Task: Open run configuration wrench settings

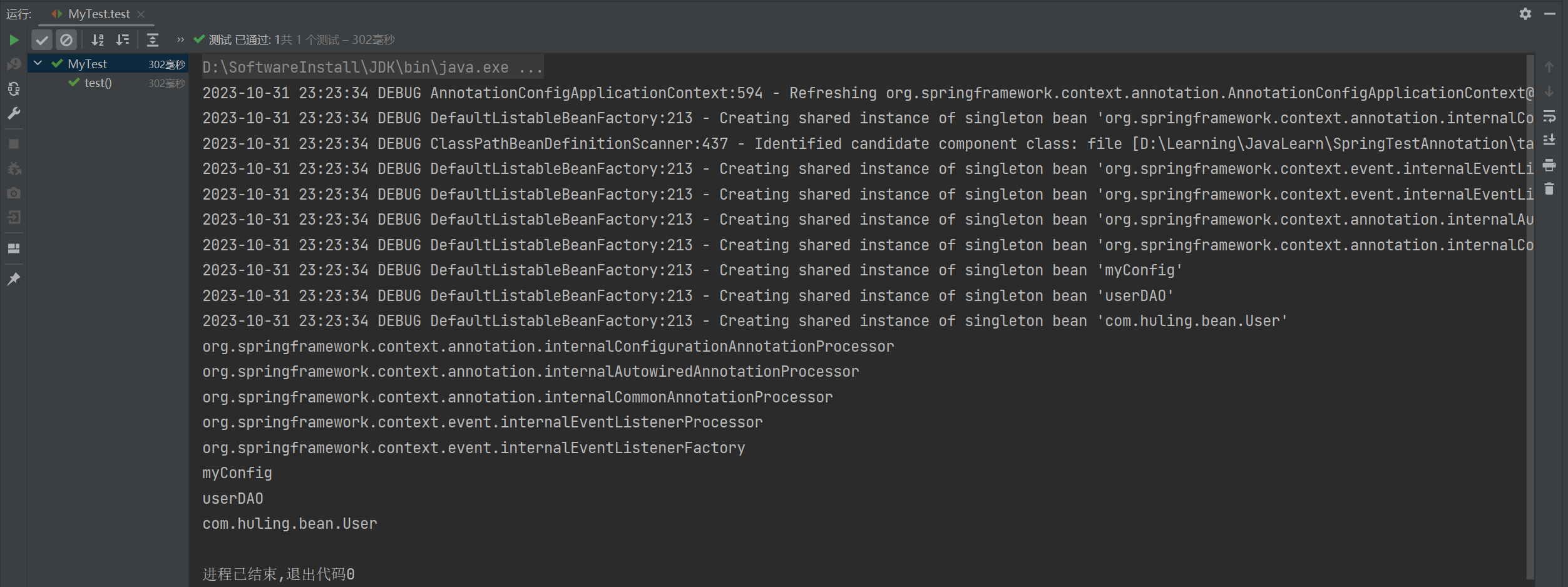Action: coord(14,113)
